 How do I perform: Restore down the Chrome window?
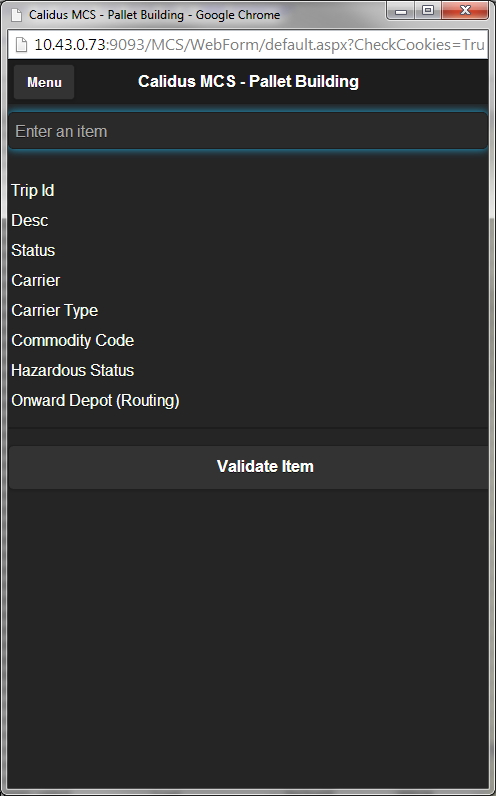click(428, 10)
